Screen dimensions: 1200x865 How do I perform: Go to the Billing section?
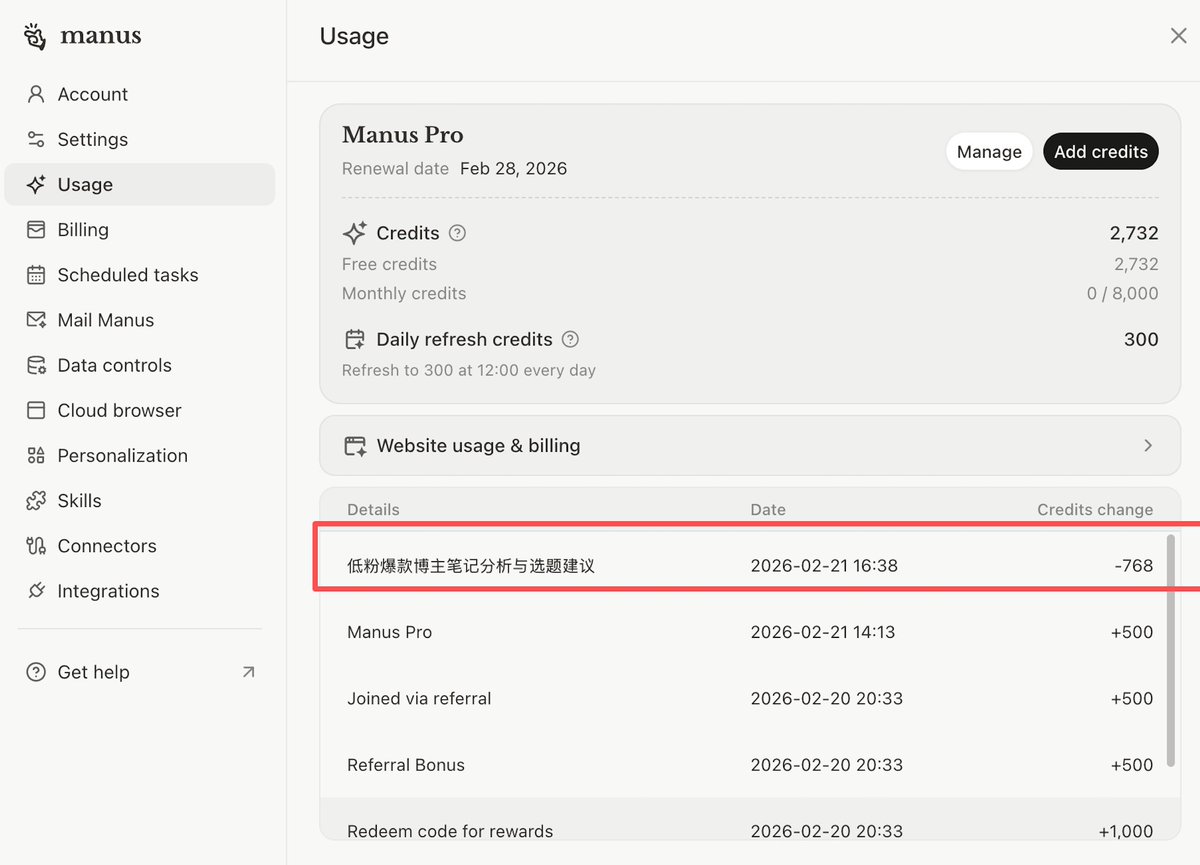coord(140,229)
